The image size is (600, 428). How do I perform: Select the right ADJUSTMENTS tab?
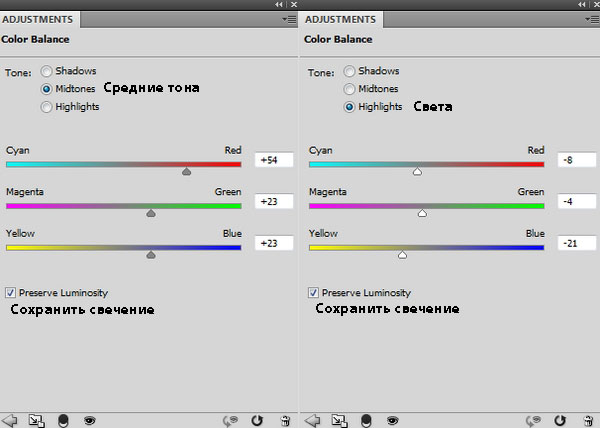click(341, 20)
